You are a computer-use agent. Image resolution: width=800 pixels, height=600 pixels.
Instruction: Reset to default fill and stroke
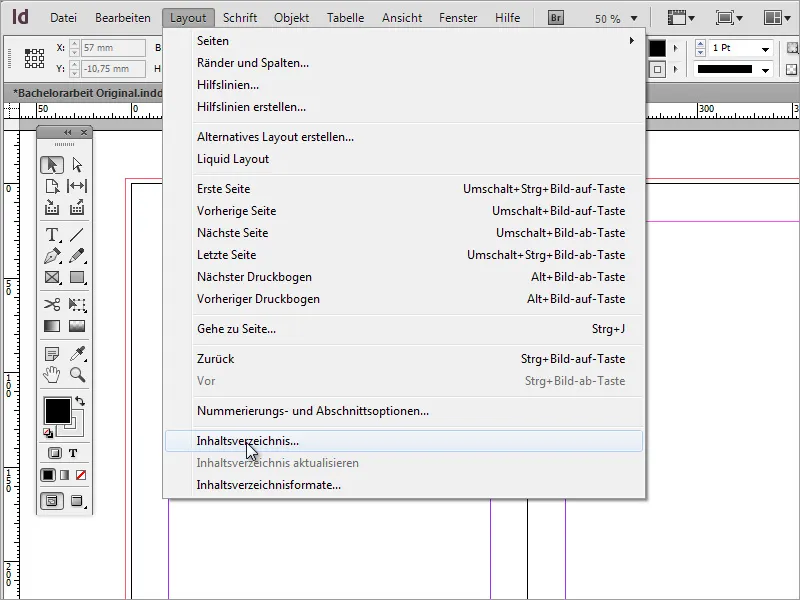click(47, 434)
